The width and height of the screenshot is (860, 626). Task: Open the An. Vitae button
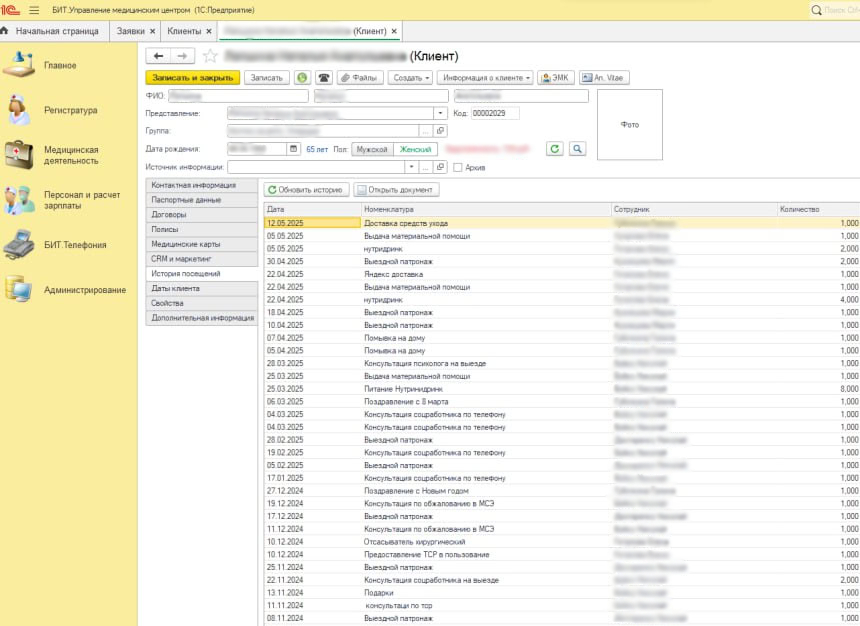604,78
